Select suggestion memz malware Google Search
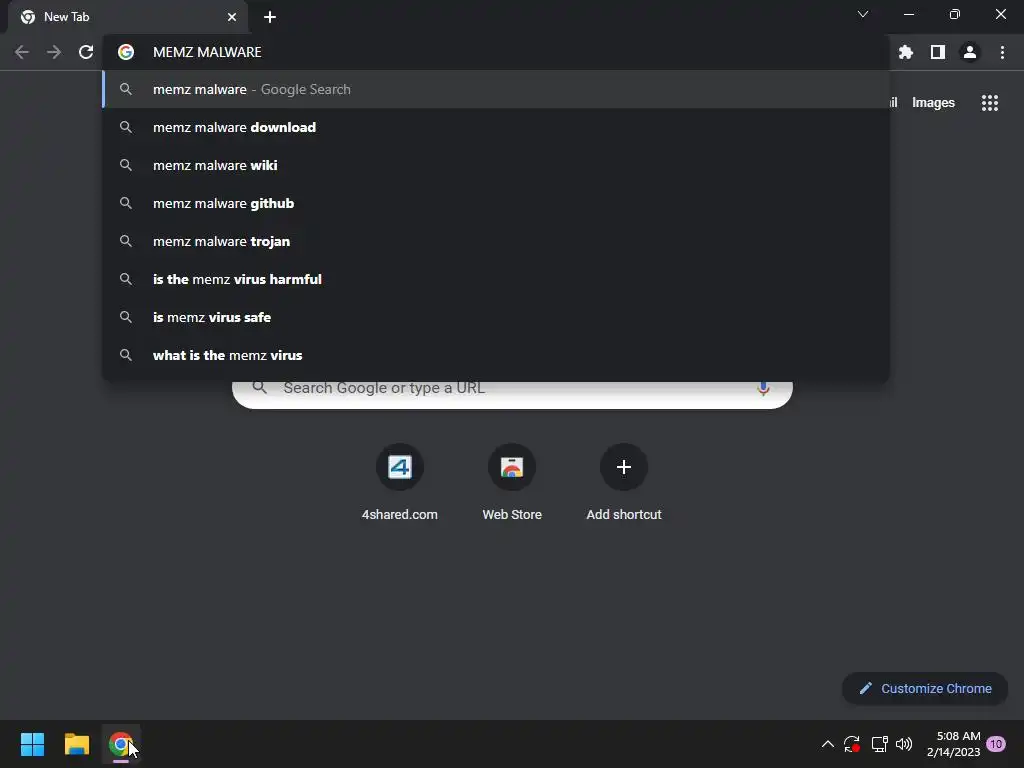The height and width of the screenshot is (768, 1024). coord(496,89)
